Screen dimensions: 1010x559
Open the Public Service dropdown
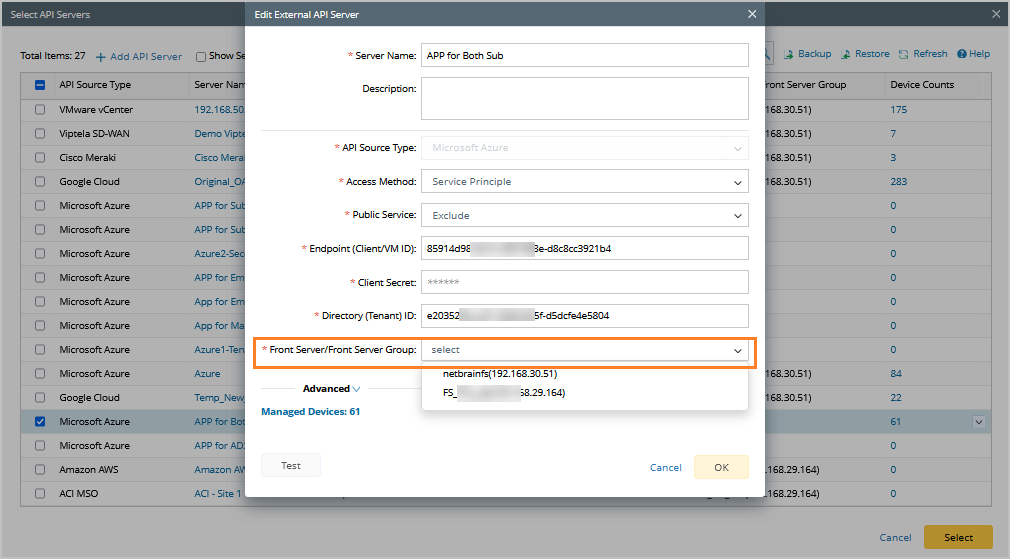(x=585, y=215)
